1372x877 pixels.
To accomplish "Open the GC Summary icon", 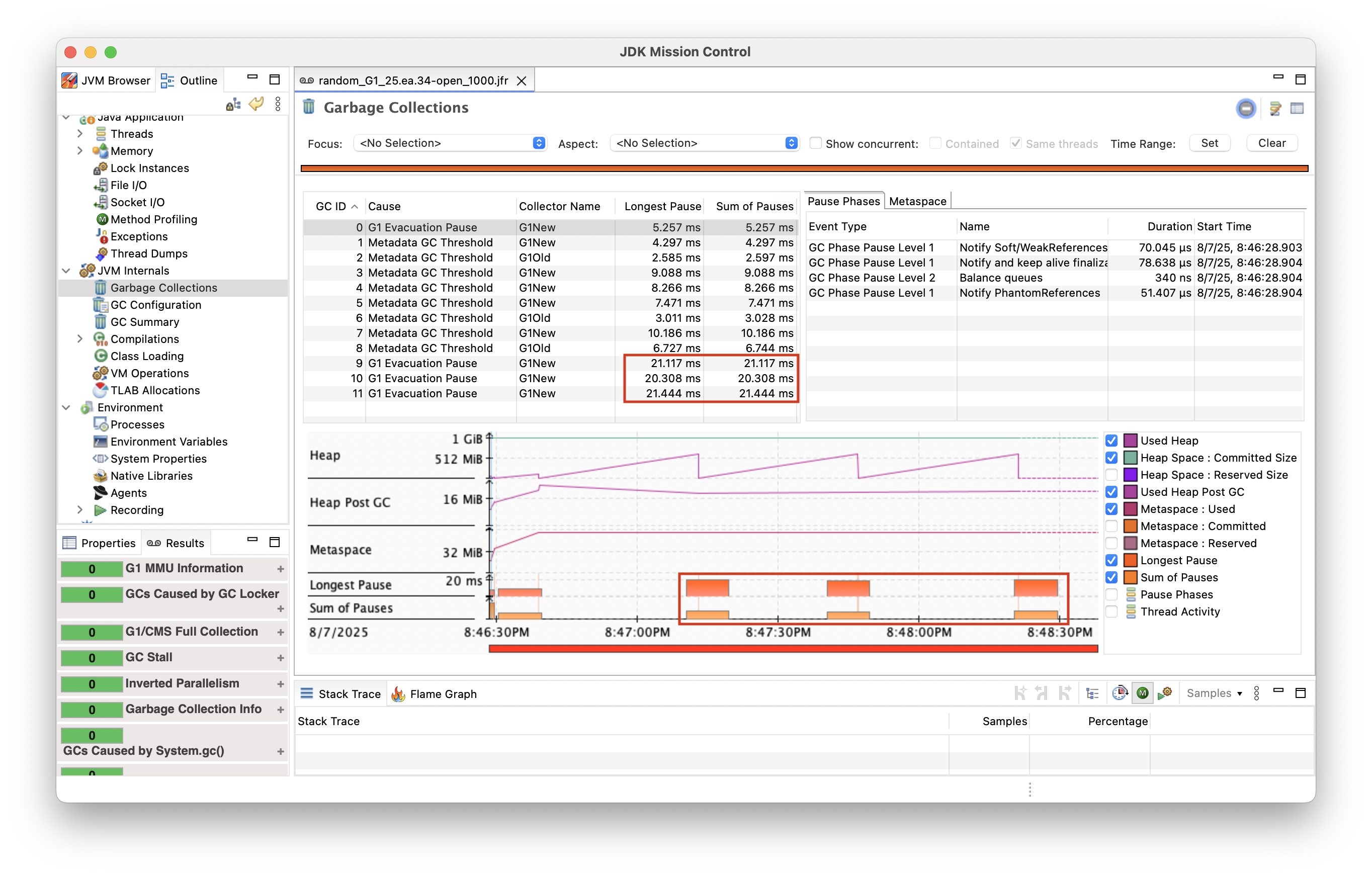I will point(100,321).
